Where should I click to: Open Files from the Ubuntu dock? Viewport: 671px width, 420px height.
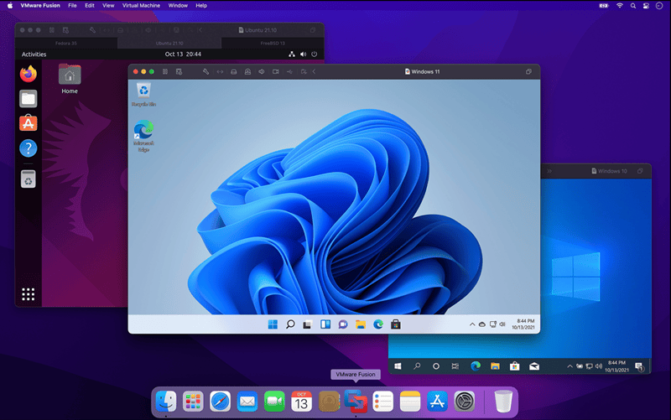click(28, 99)
